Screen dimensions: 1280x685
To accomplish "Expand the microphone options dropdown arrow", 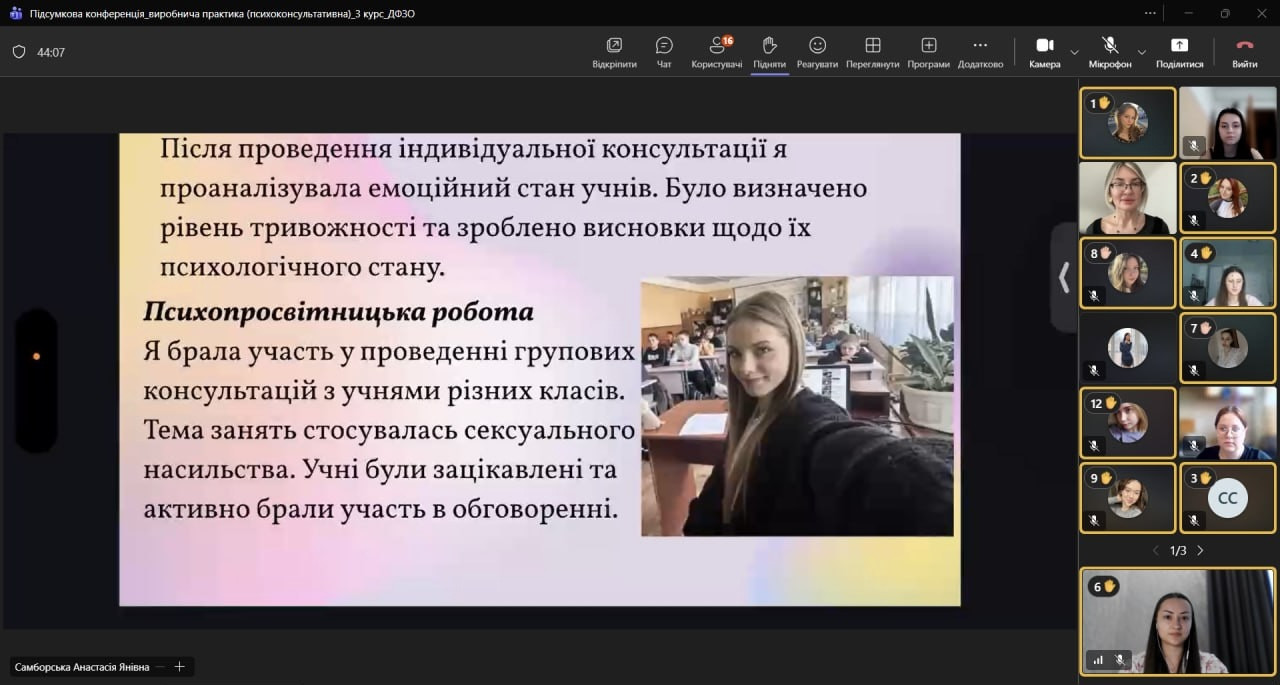I will (x=1141, y=52).
